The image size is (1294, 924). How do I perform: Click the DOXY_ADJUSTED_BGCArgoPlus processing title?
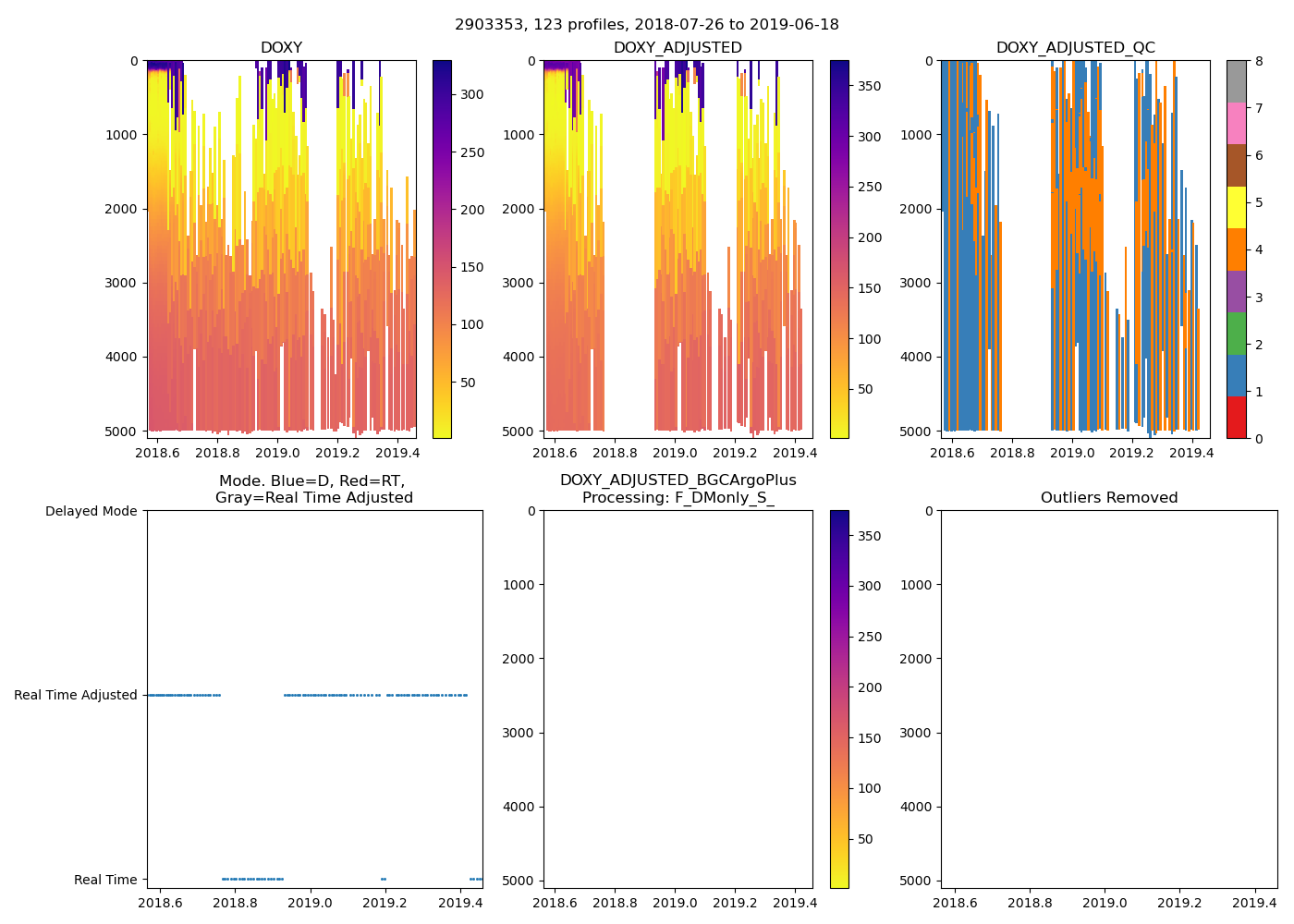tap(678, 489)
